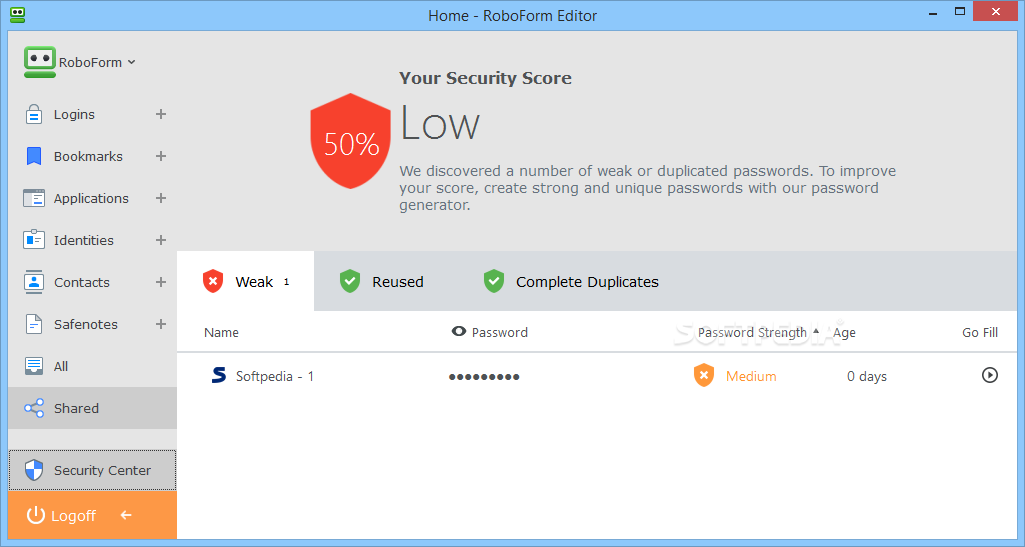Toggle password visibility with the eye icon
Viewport: 1025px width, 547px height.
click(x=459, y=331)
